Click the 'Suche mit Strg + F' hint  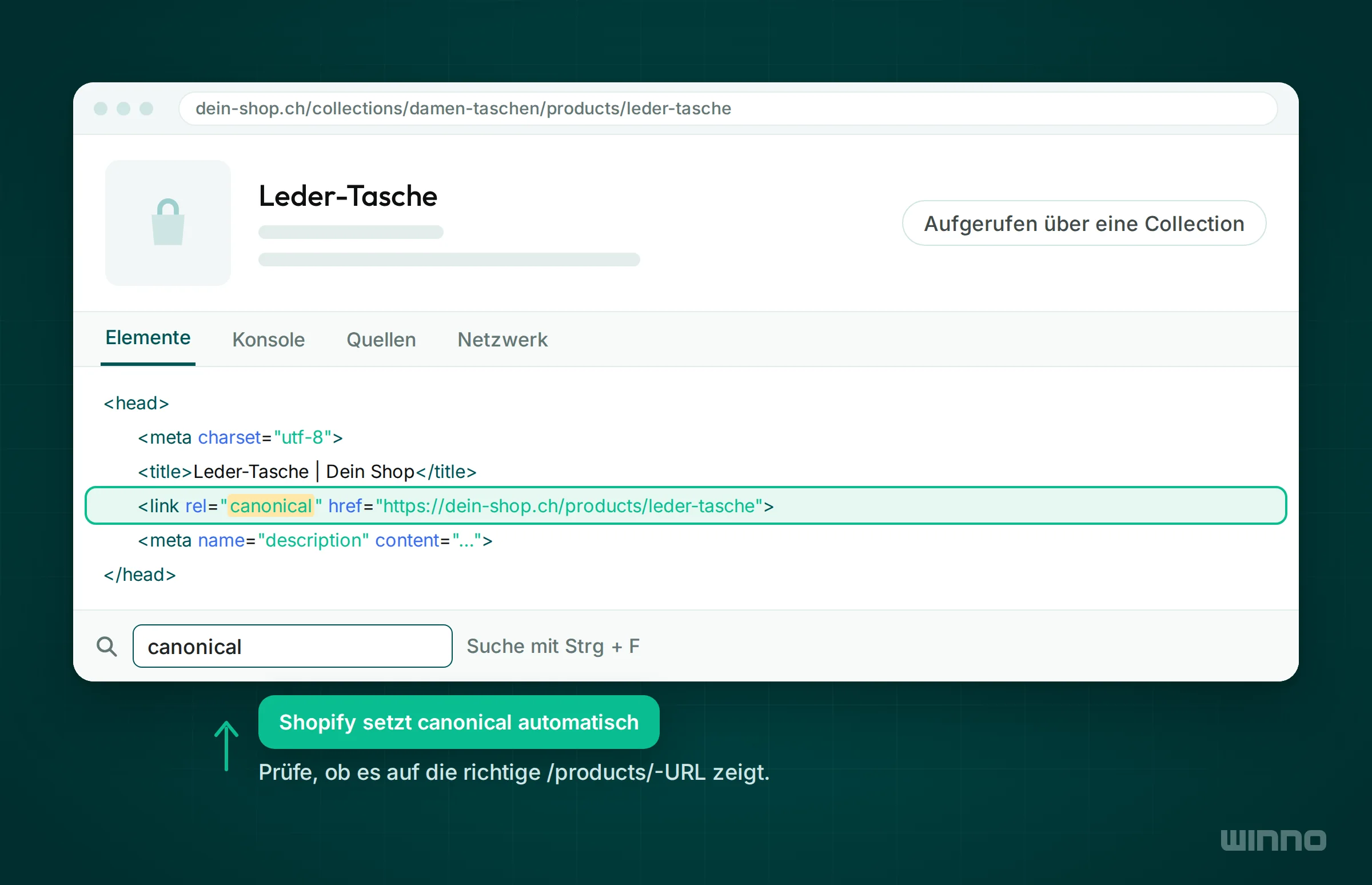tap(553, 646)
